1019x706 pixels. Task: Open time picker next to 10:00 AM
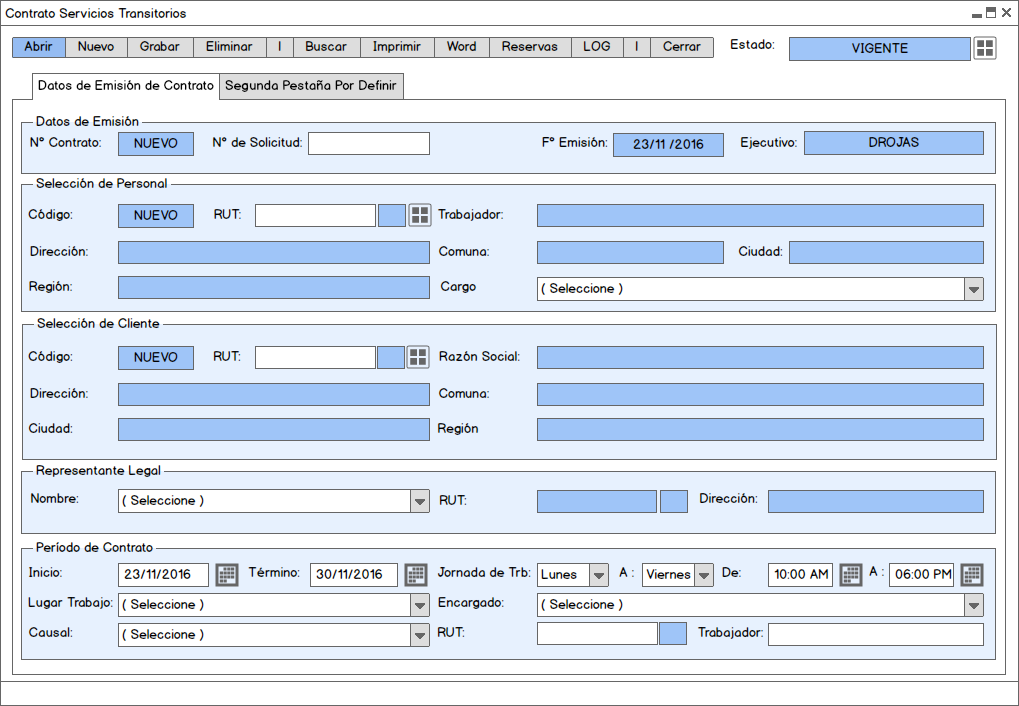point(850,574)
